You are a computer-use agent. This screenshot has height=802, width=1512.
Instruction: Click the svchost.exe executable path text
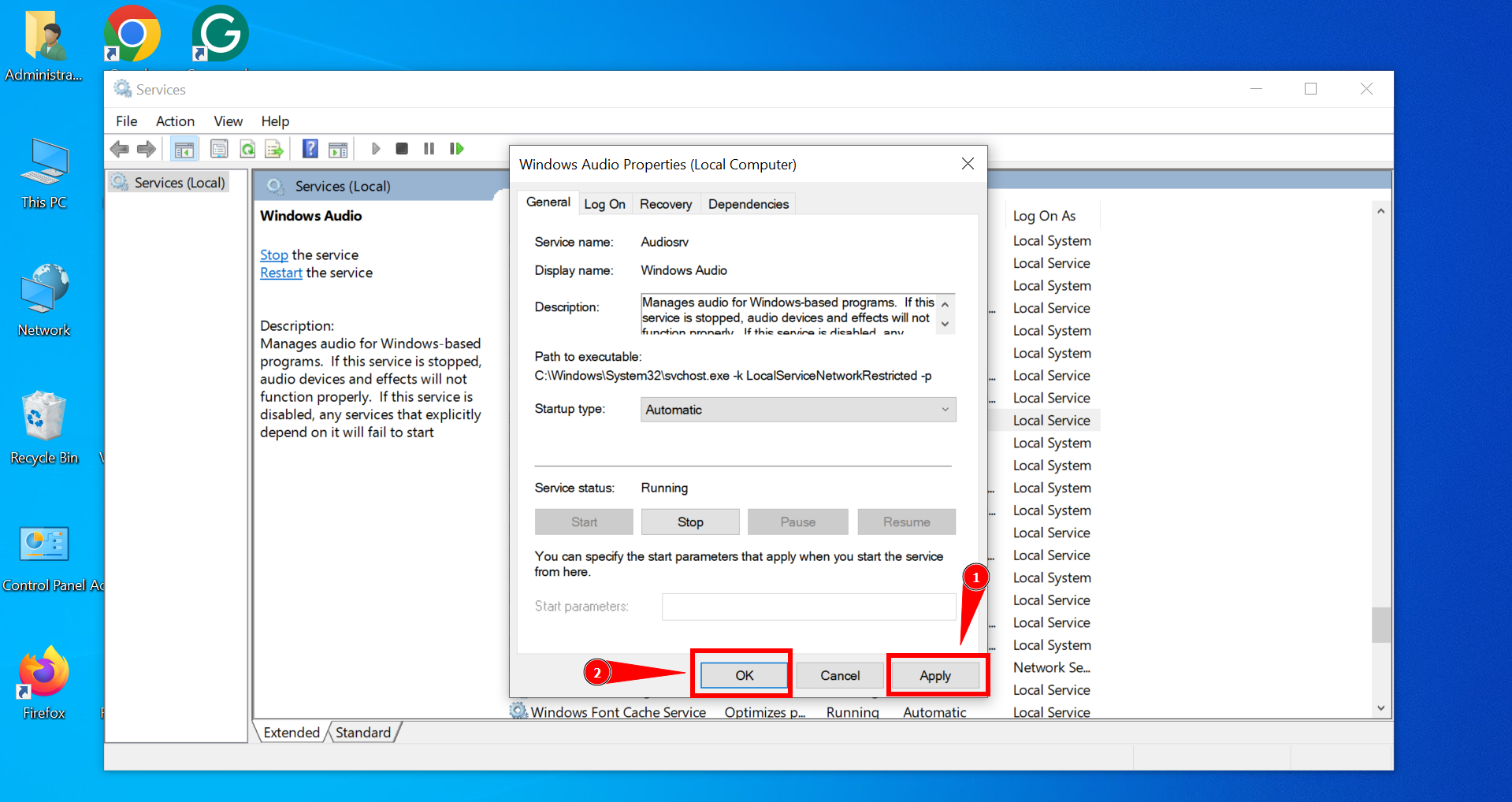[x=733, y=376]
